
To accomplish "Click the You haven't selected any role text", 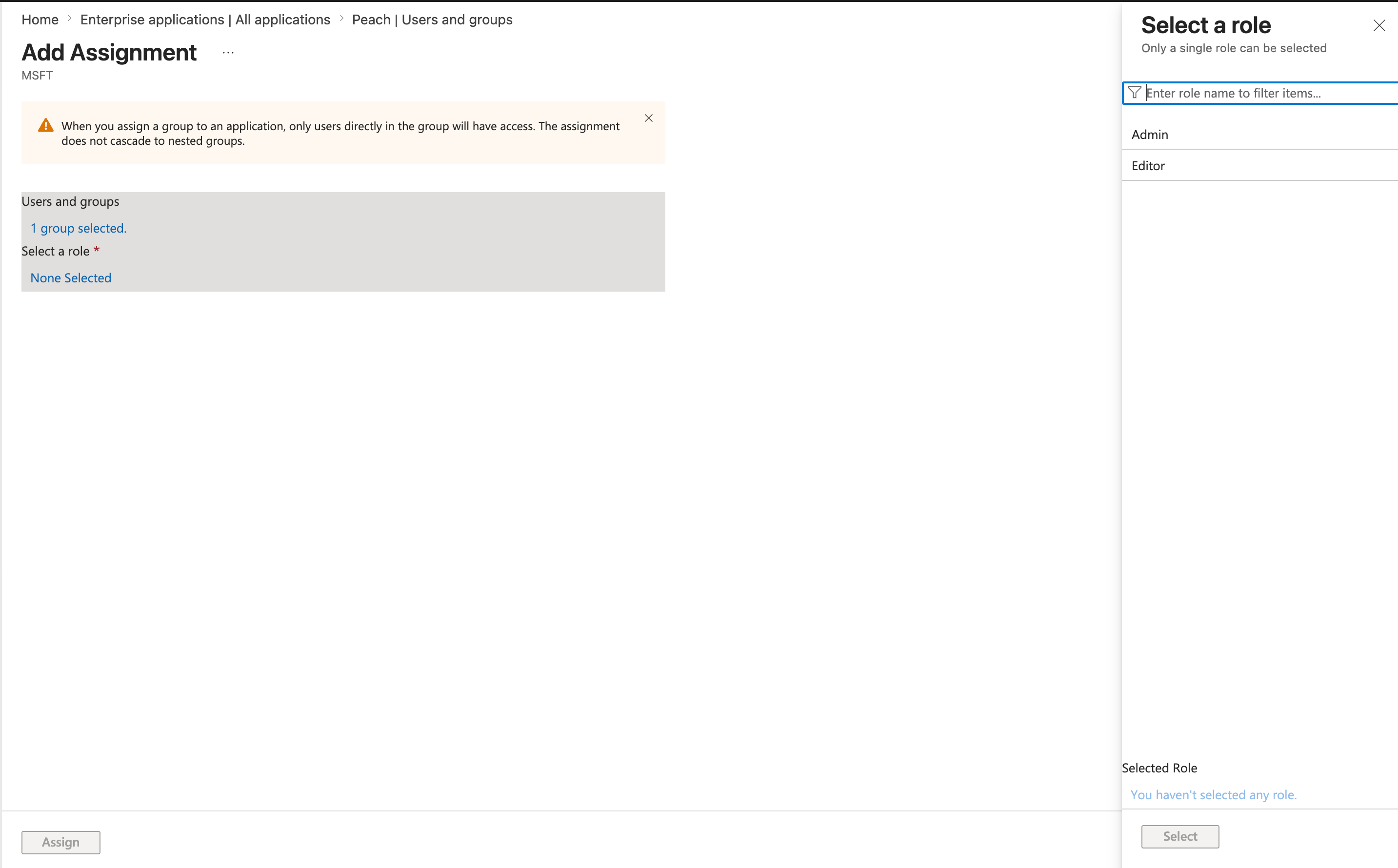I will coord(1214,794).
